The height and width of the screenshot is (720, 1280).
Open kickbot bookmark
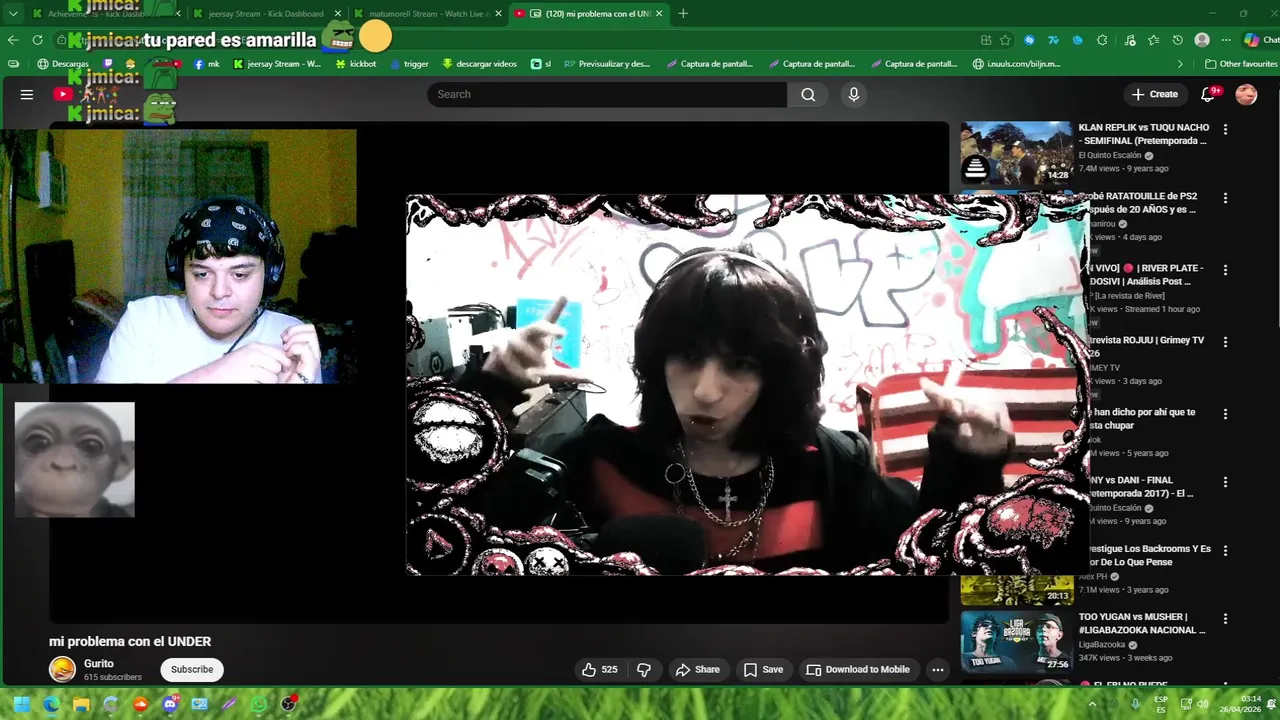(355, 64)
